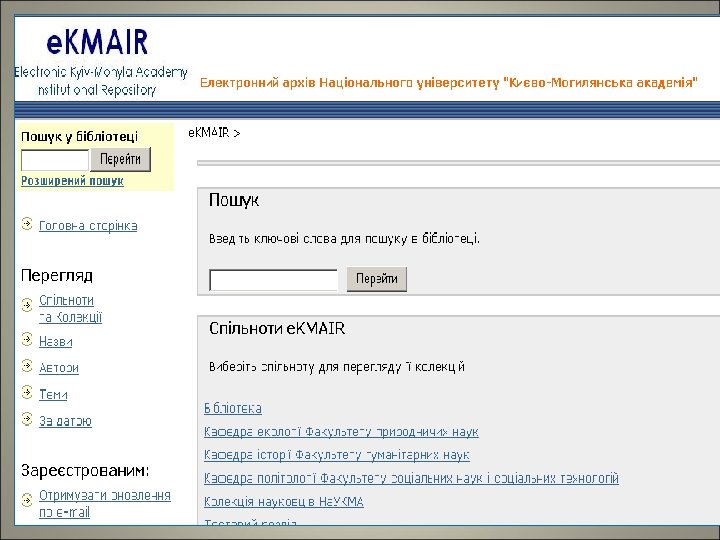This screenshot has width=720, height=540.
Task: Click the Зареєстрованим: sidebar heading
Action: tap(85, 471)
